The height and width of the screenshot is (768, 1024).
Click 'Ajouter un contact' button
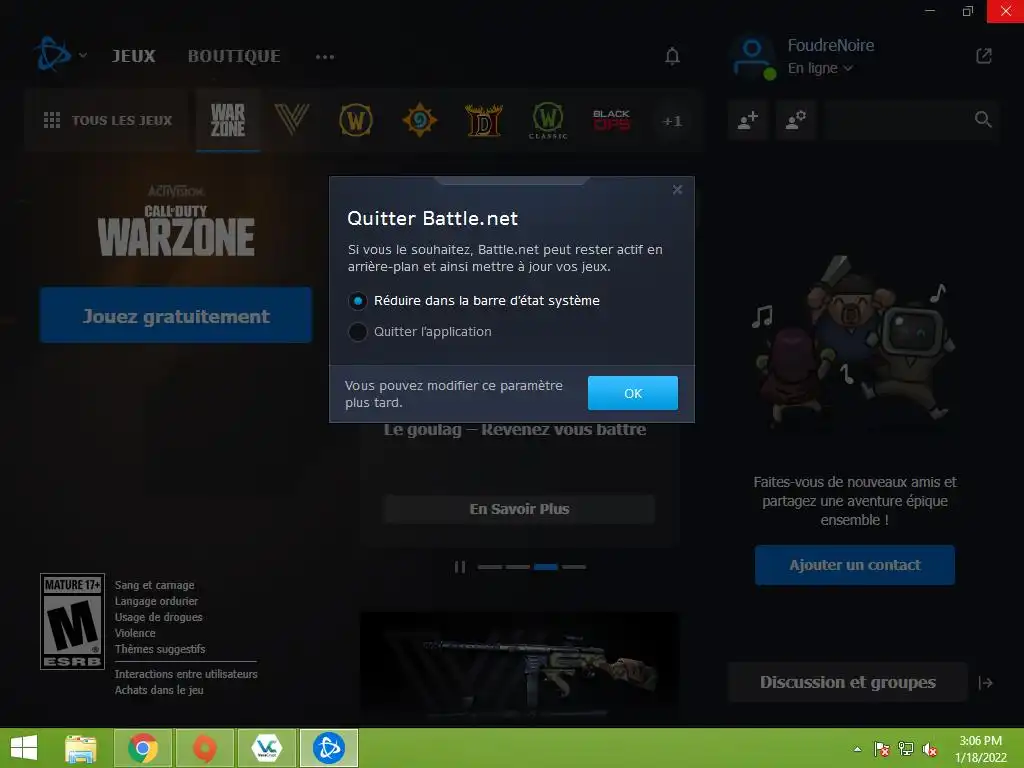coord(855,565)
